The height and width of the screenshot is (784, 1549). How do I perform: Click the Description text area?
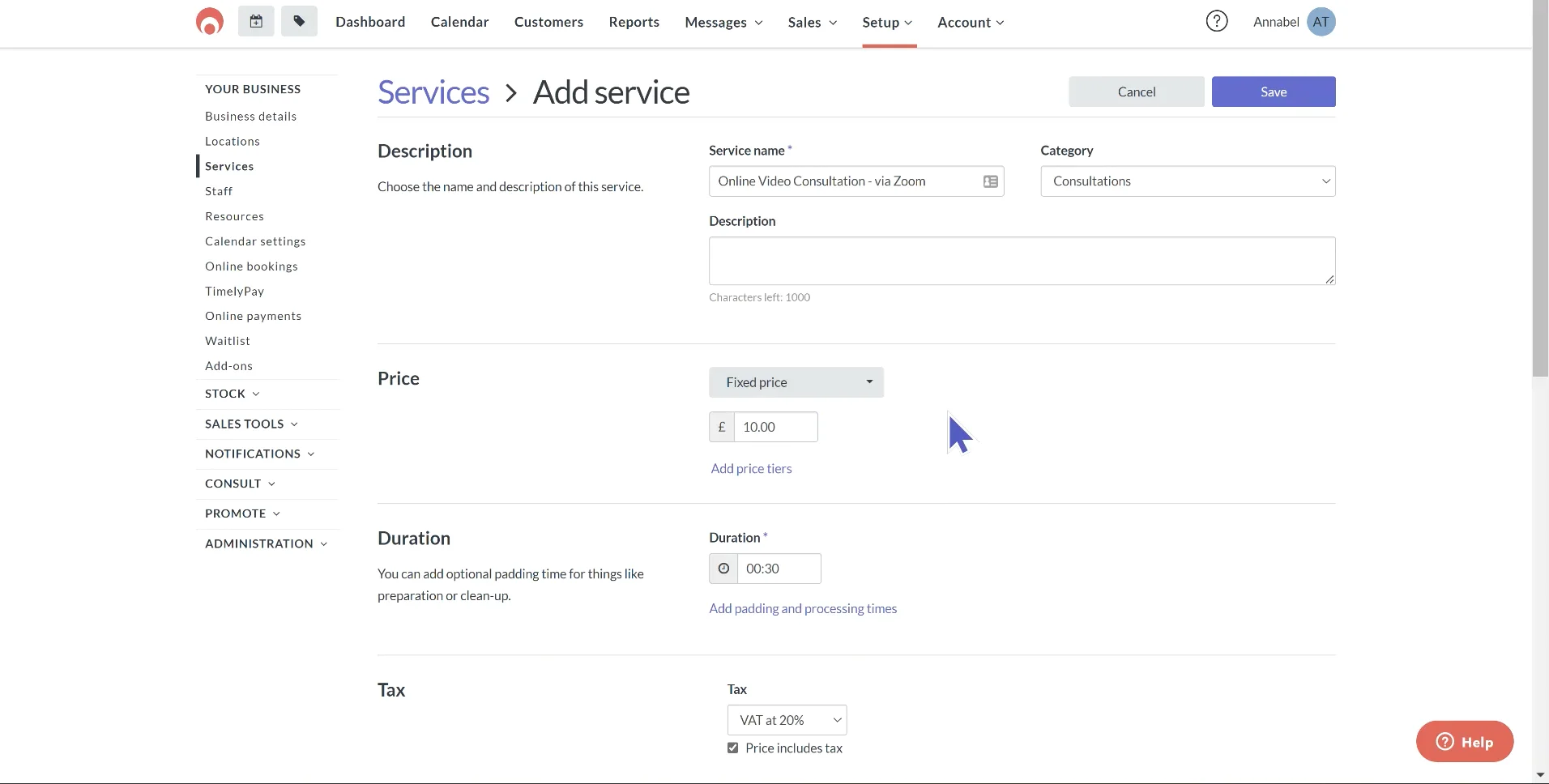pos(1022,261)
